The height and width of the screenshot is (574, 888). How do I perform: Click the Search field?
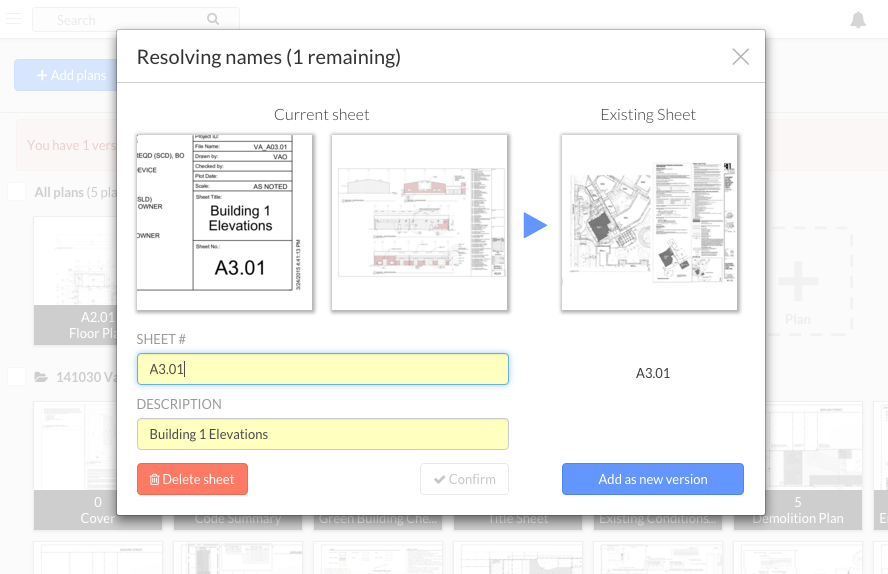[136, 20]
